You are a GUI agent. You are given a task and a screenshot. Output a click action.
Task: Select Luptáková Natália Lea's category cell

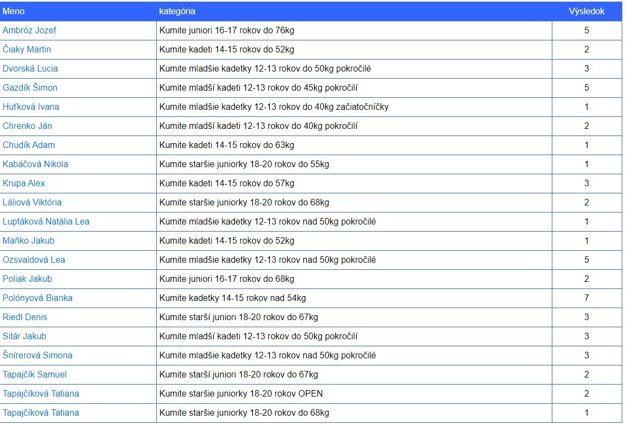click(x=354, y=222)
